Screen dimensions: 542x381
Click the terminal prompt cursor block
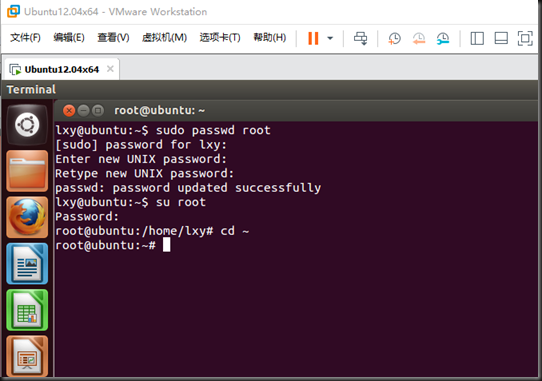[166, 245]
